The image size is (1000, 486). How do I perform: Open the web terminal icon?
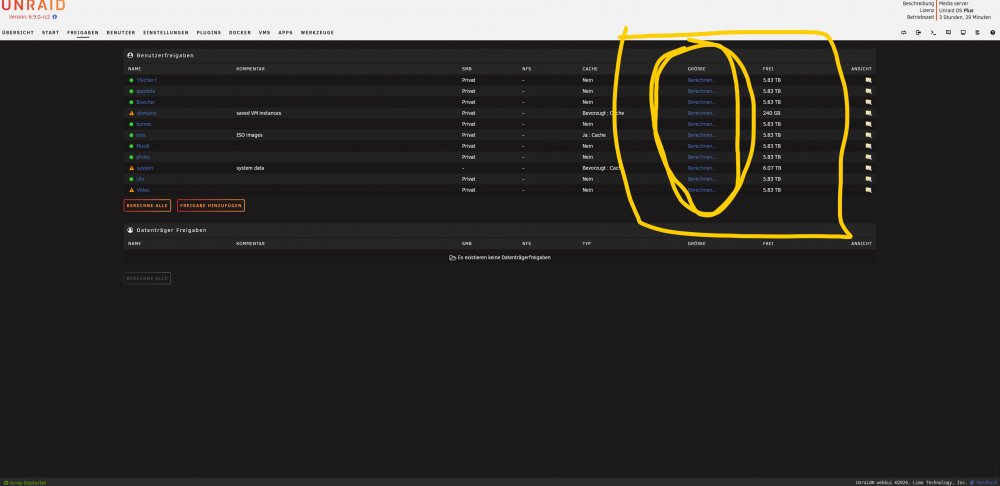[933, 33]
